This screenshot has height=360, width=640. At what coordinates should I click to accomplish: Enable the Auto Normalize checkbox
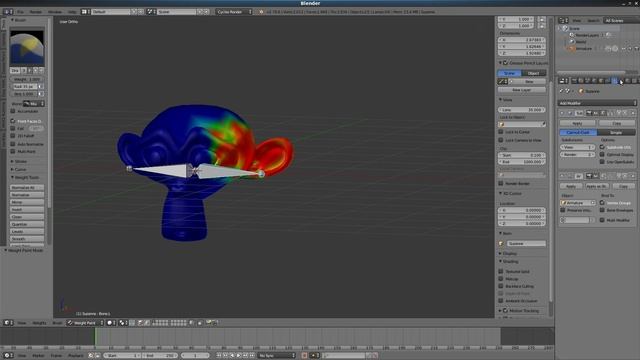point(13,144)
